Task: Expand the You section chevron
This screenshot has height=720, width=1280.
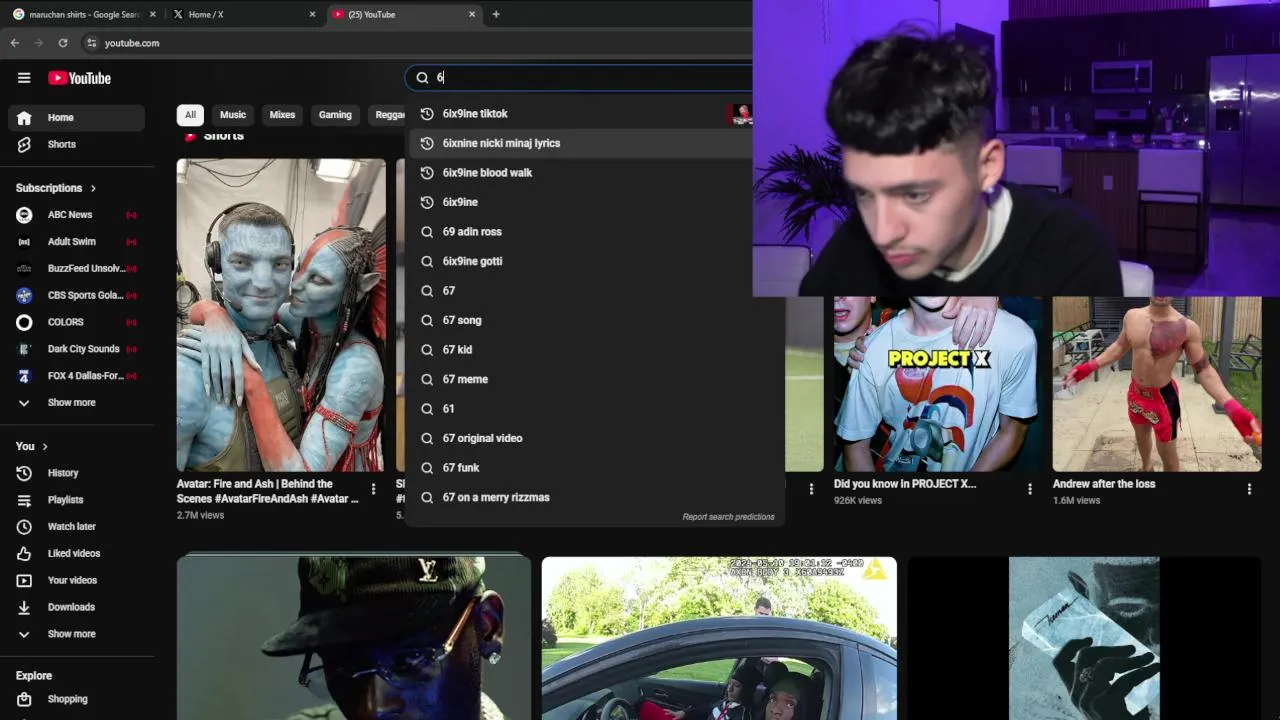Action: point(45,446)
